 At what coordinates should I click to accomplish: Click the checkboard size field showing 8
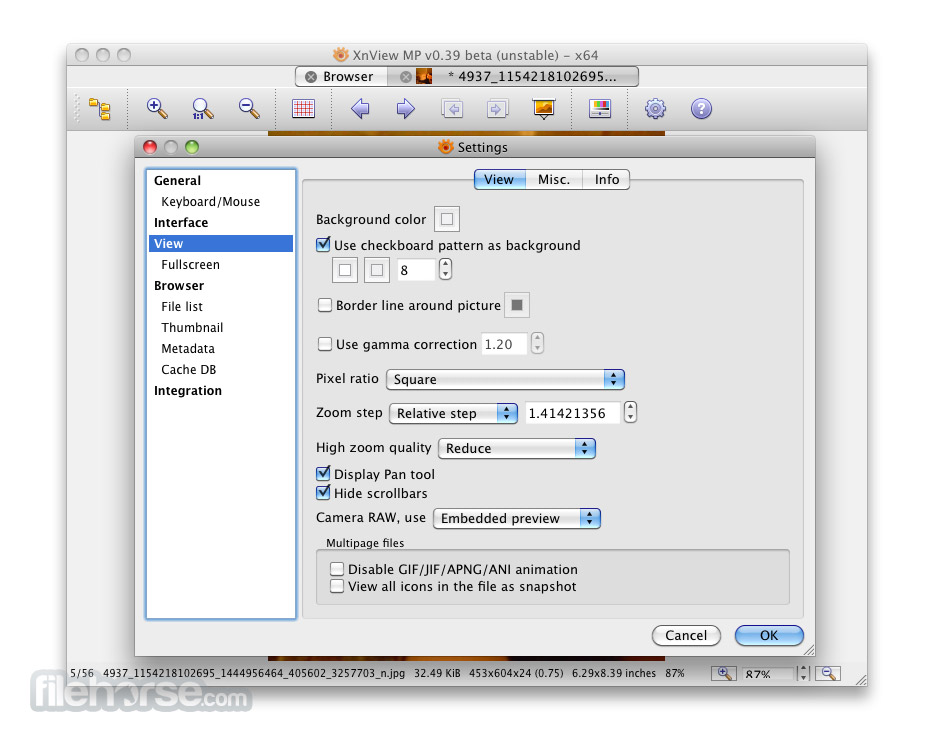tap(416, 270)
